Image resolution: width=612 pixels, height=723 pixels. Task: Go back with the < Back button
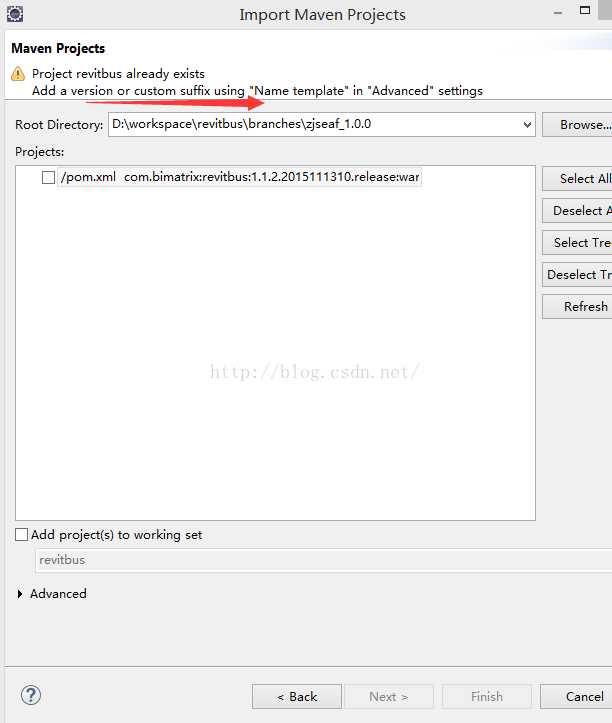point(297,696)
